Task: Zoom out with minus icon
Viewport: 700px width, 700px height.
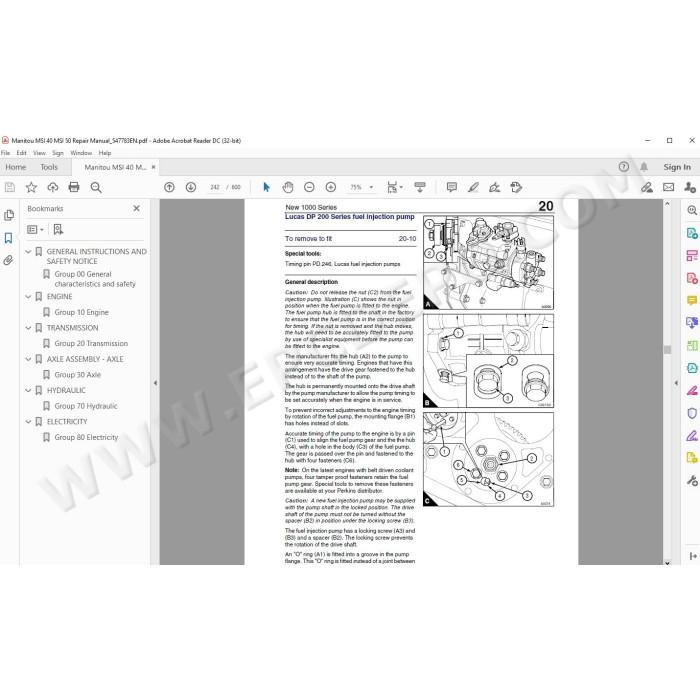Action: point(309,187)
